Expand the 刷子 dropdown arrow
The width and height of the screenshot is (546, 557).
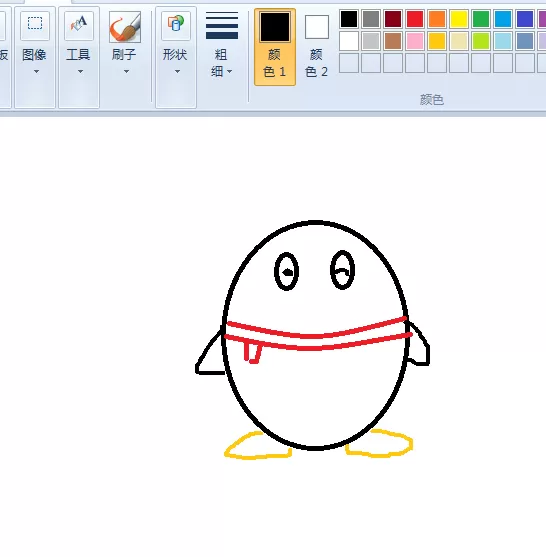click(x=126, y=72)
